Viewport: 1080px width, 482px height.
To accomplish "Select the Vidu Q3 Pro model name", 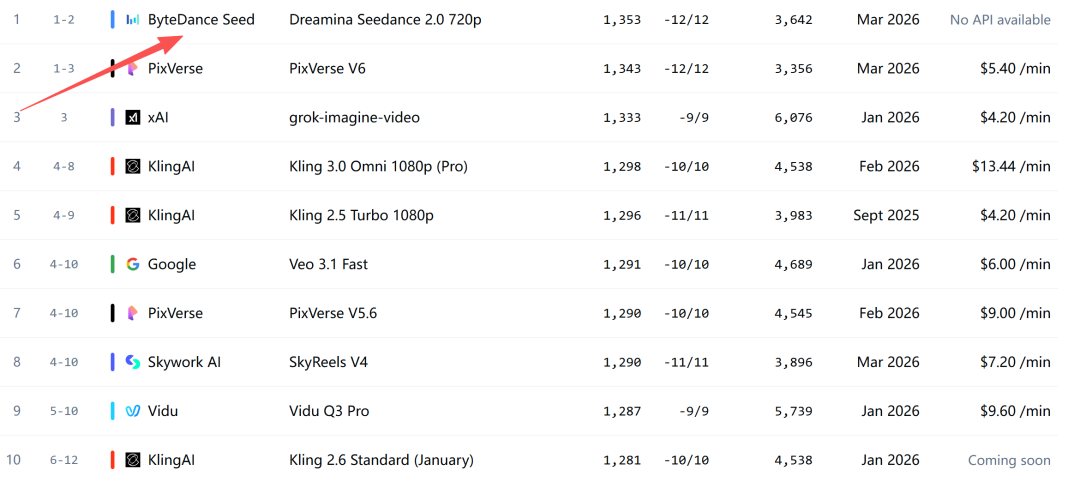I will (329, 411).
